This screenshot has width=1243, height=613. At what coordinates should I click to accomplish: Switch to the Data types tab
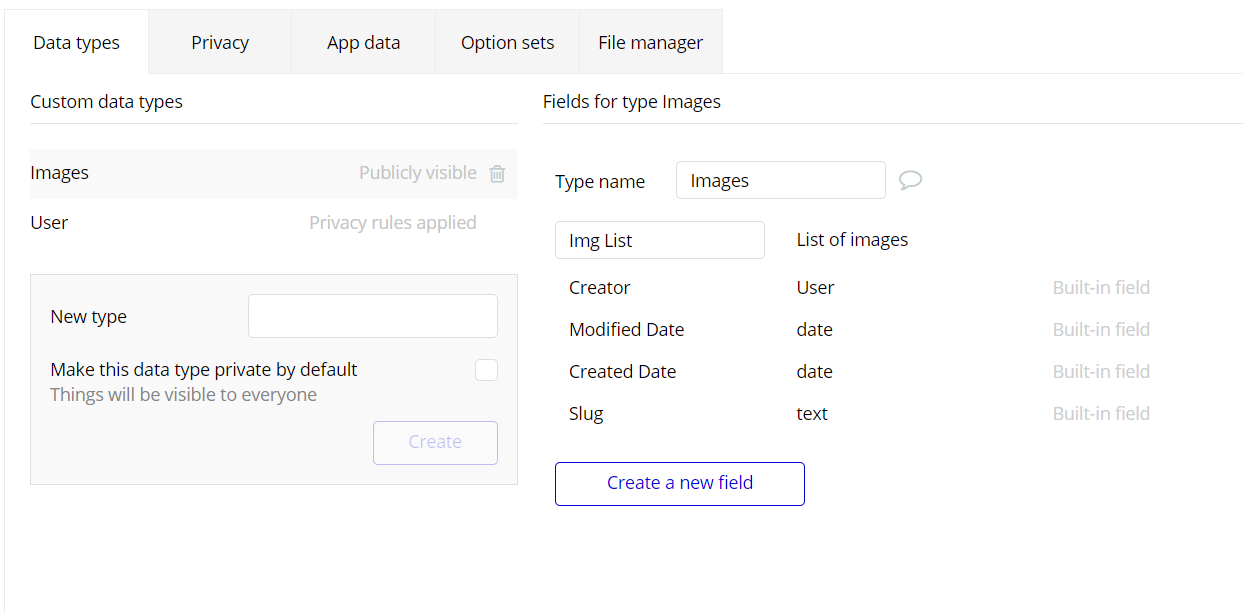(76, 43)
